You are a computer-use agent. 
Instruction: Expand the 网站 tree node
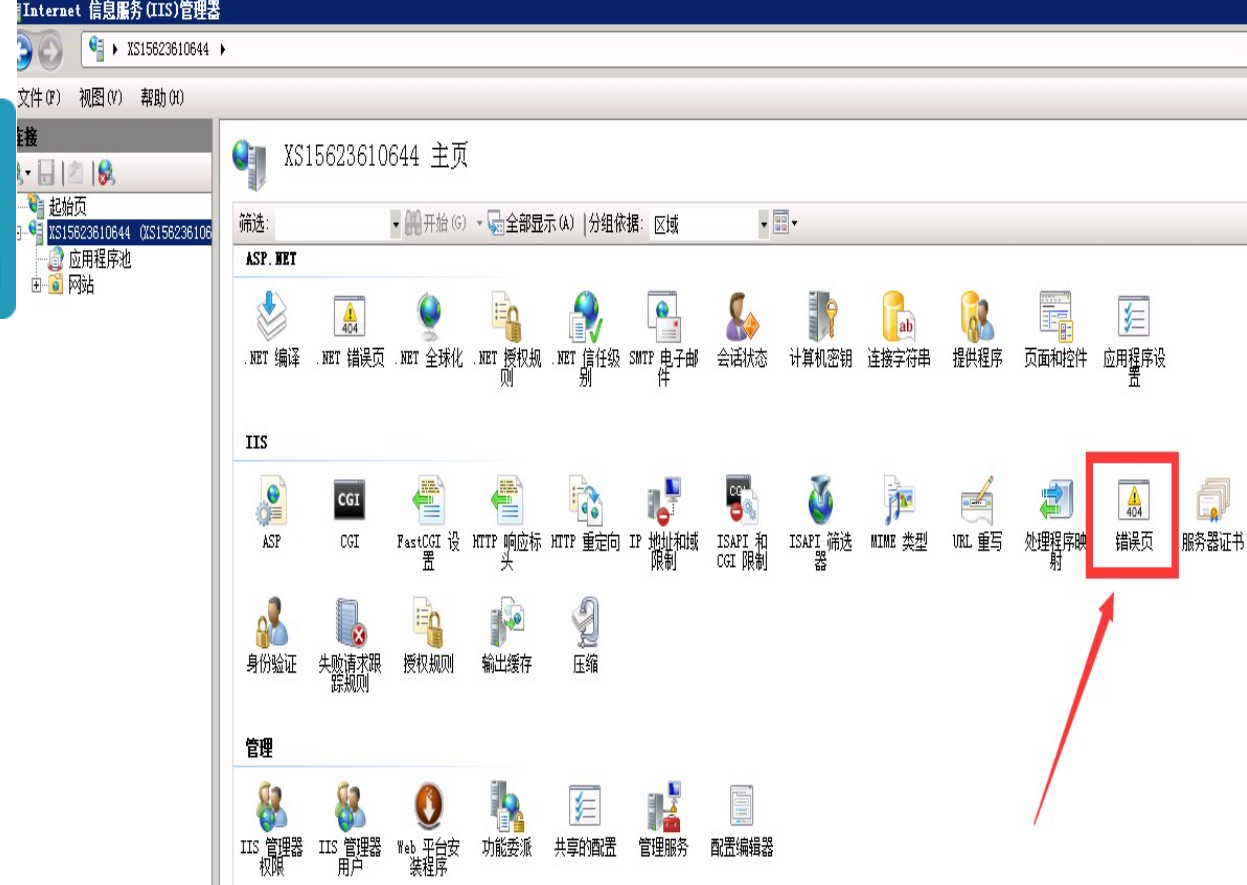click(37, 286)
